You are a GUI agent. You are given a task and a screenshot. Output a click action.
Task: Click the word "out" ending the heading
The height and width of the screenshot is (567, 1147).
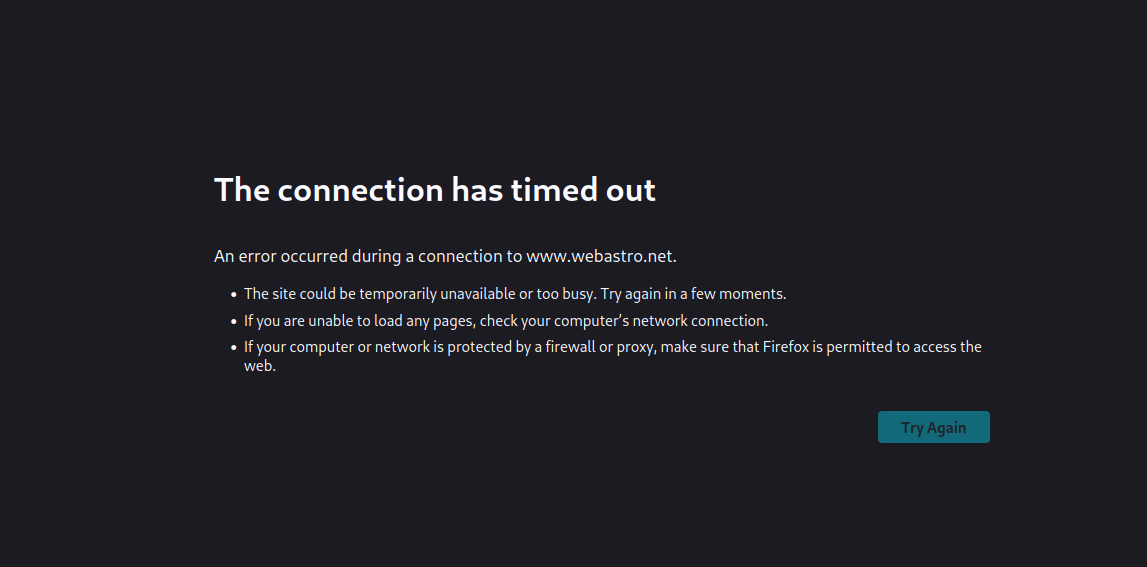click(x=631, y=189)
